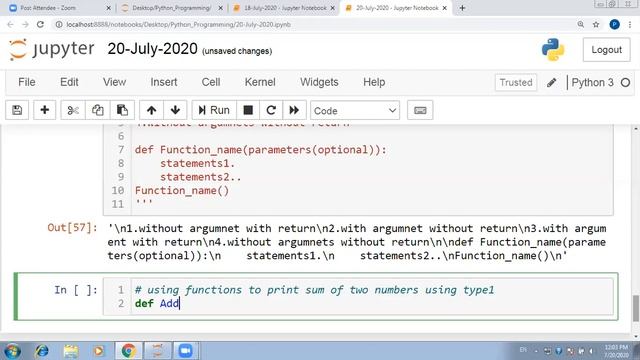
Task: Switch to the 18-July-2020 Jupyter Notebook tab
Action: [x=284, y=8]
